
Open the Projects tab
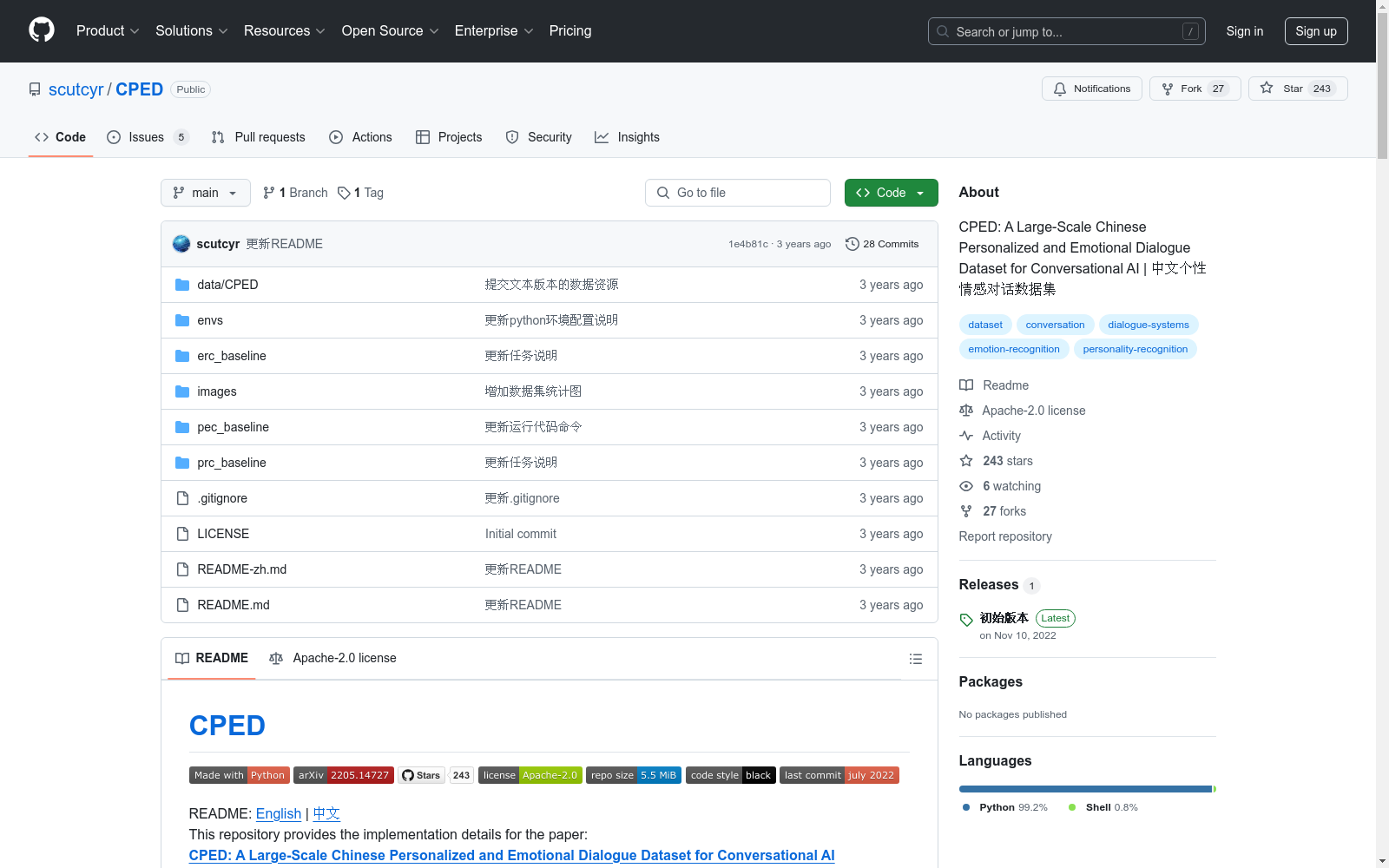pyautogui.click(x=449, y=137)
